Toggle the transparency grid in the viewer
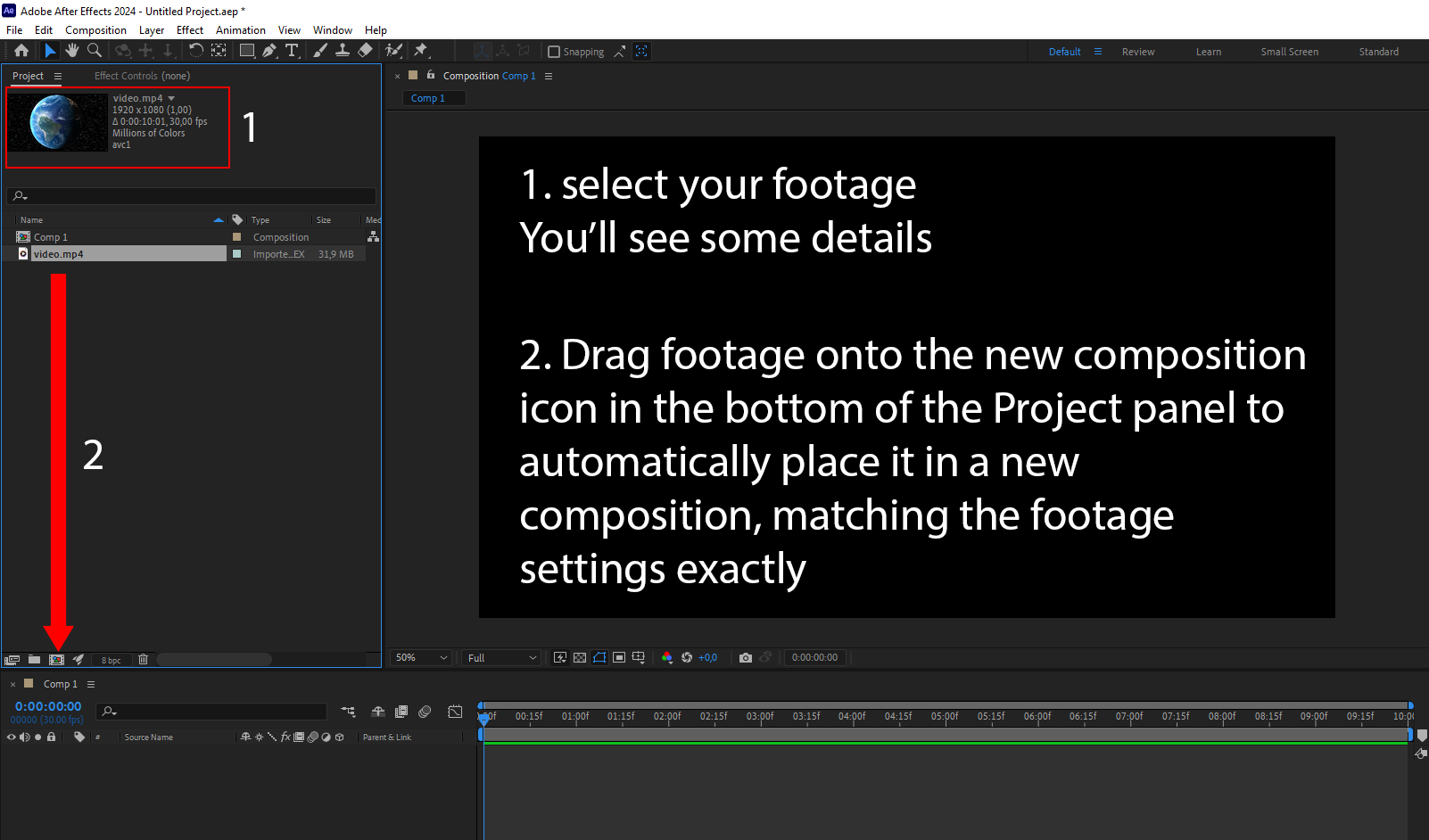1429x840 pixels. [579, 657]
